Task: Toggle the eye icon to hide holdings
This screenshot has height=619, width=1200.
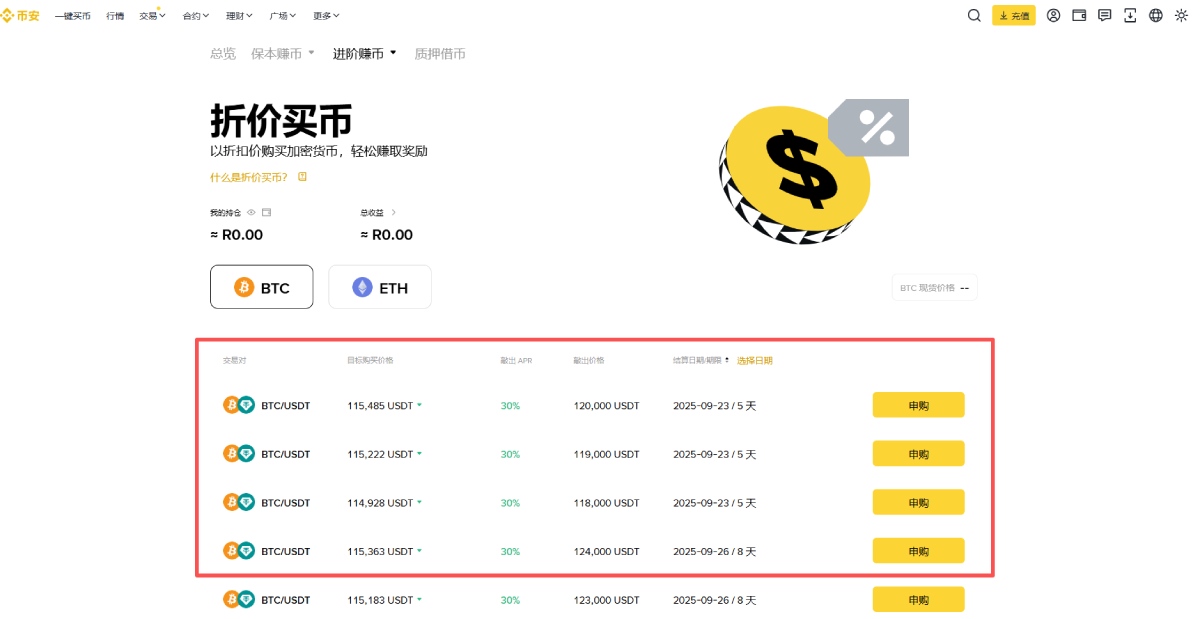Action: pos(250,212)
